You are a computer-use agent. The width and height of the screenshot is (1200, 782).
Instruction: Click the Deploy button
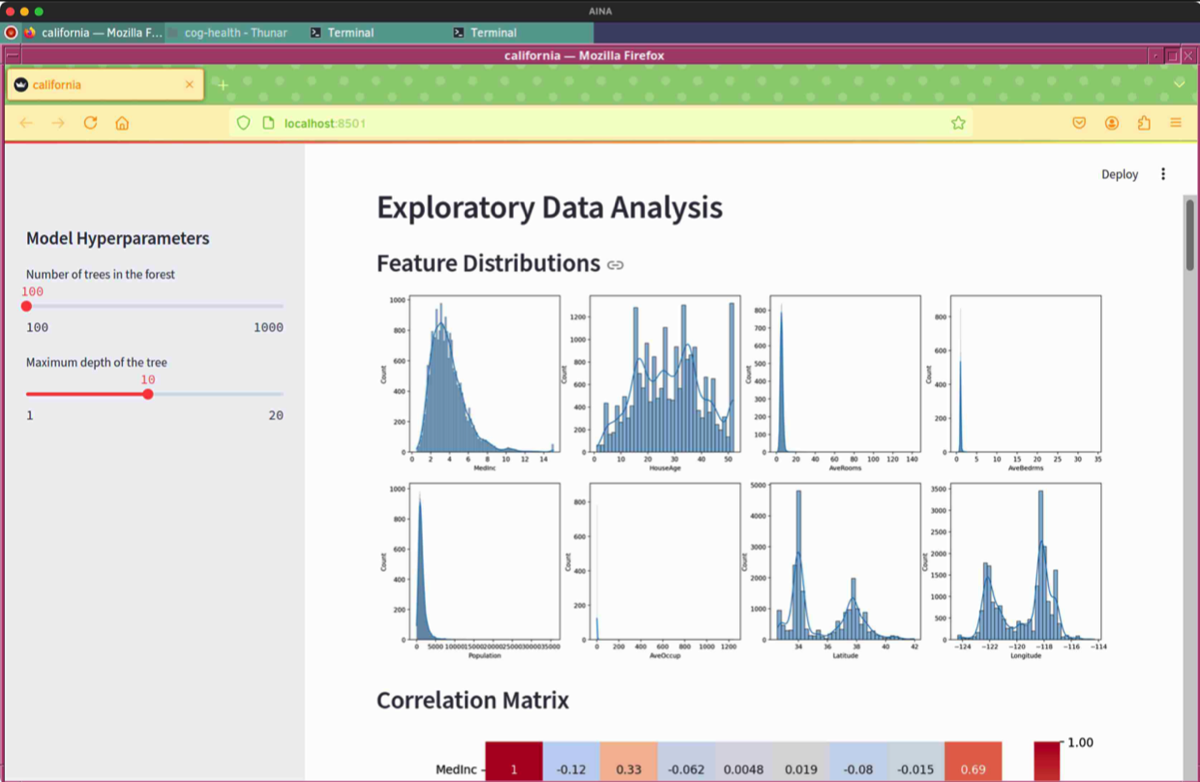tap(1119, 174)
